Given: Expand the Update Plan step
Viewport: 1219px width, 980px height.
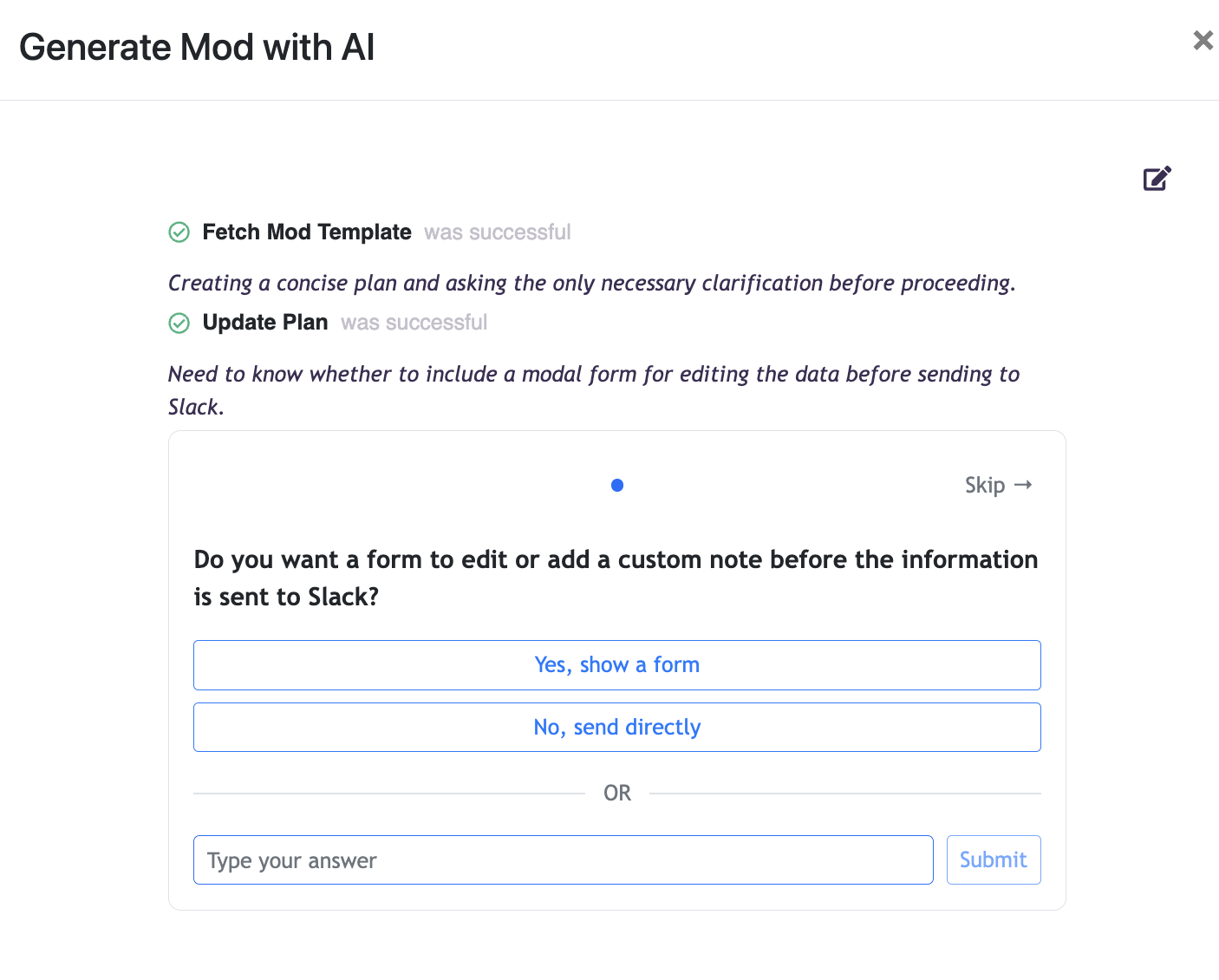Looking at the screenshot, I should 264,323.
